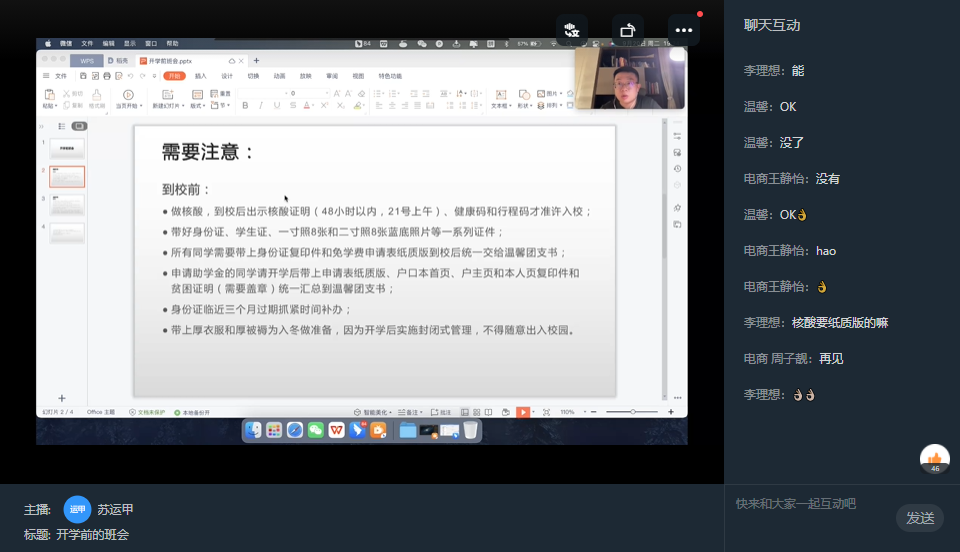
Task: Expand the 当页开始 dropdown arrow
Action: 141,106
